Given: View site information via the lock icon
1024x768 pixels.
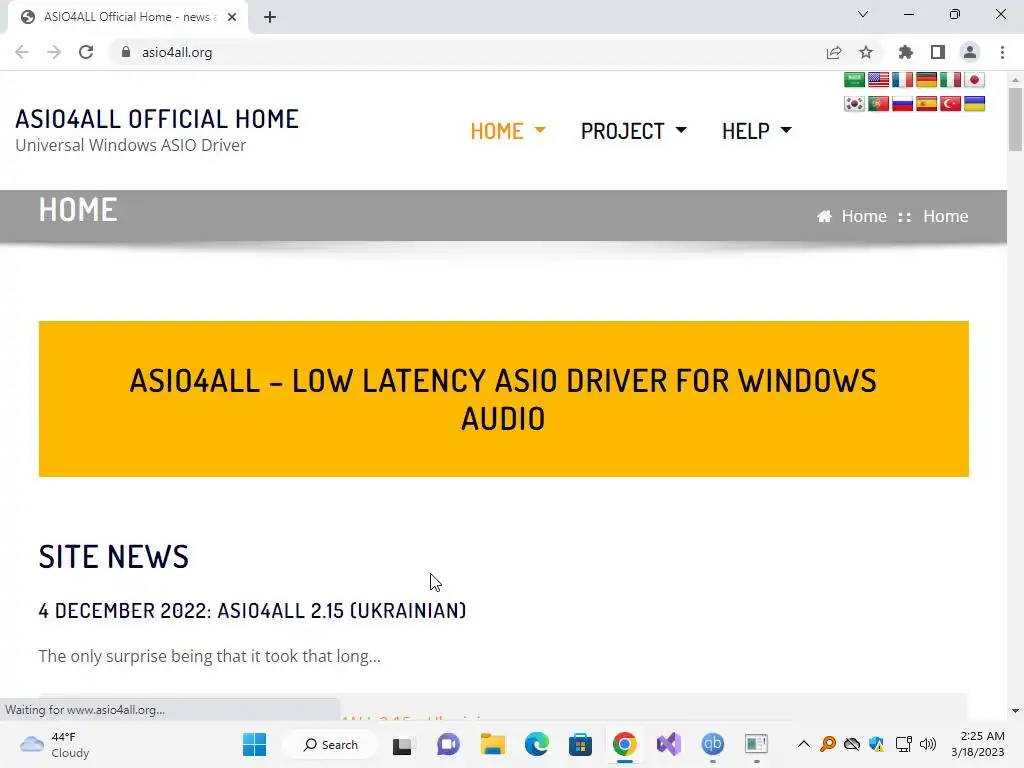Looking at the screenshot, I should [x=126, y=52].
